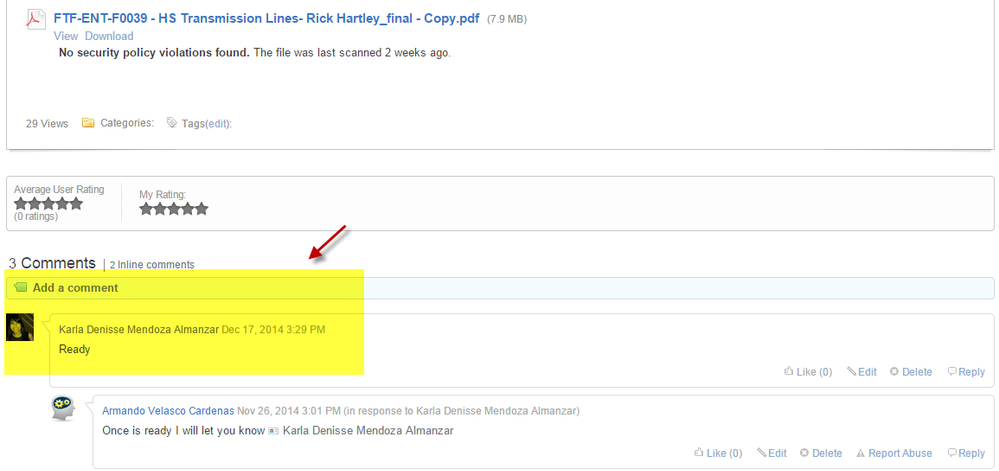999x471 pixels.
Task: Click the Add a comment field
Action: coord(500,288)
